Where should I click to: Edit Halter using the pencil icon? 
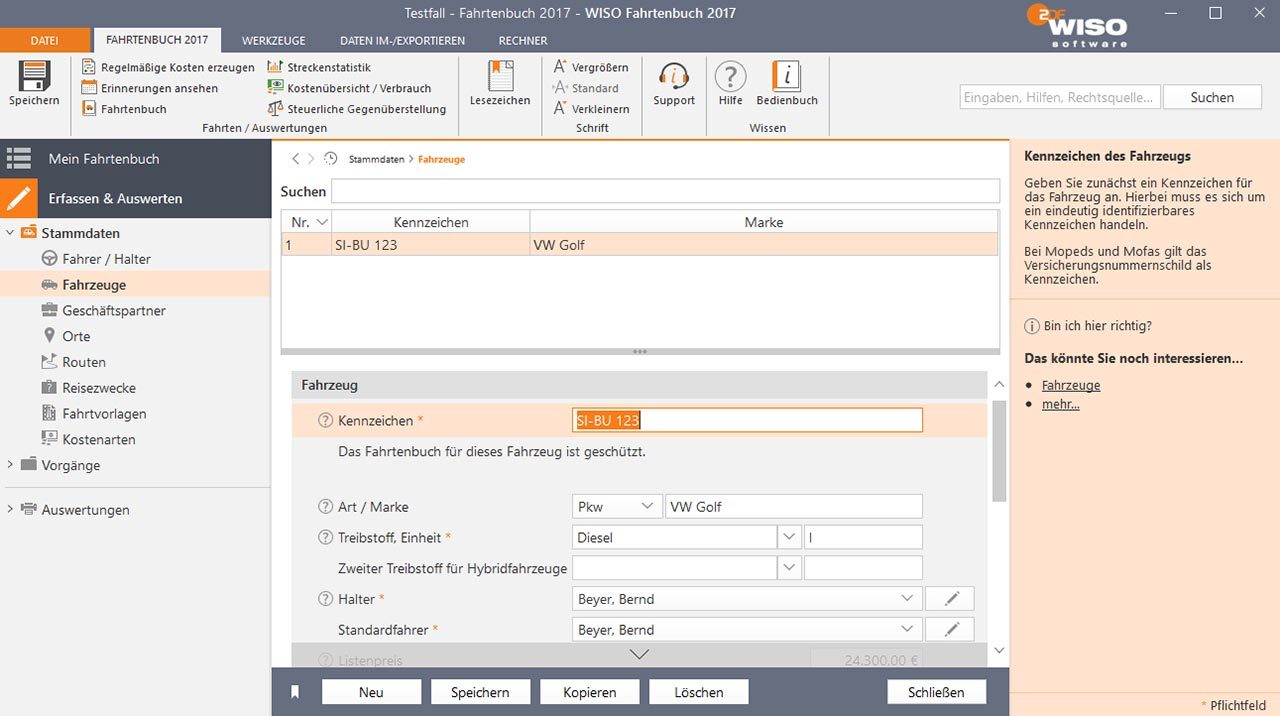(x=949, y=599)
